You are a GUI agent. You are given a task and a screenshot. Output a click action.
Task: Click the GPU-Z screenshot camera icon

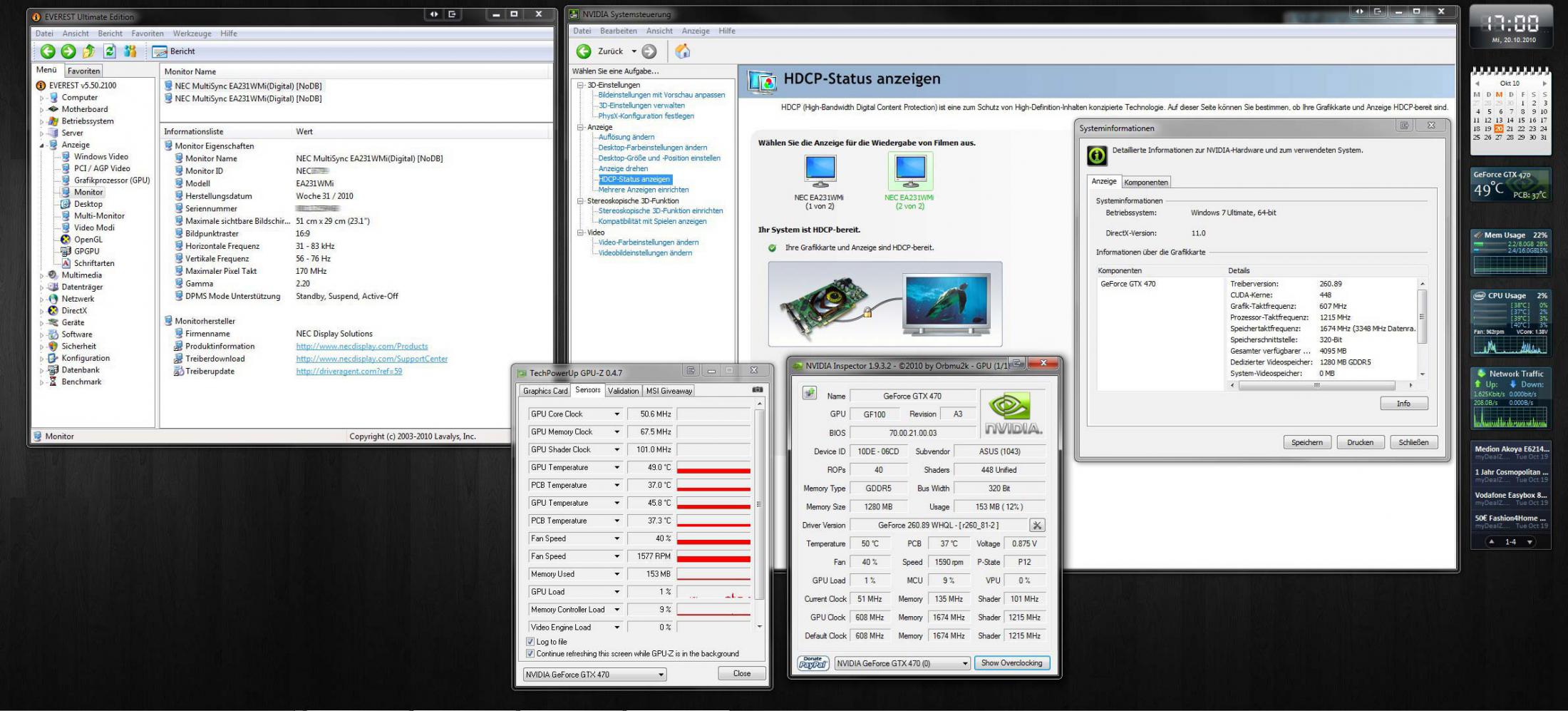(x=758, y=390)
